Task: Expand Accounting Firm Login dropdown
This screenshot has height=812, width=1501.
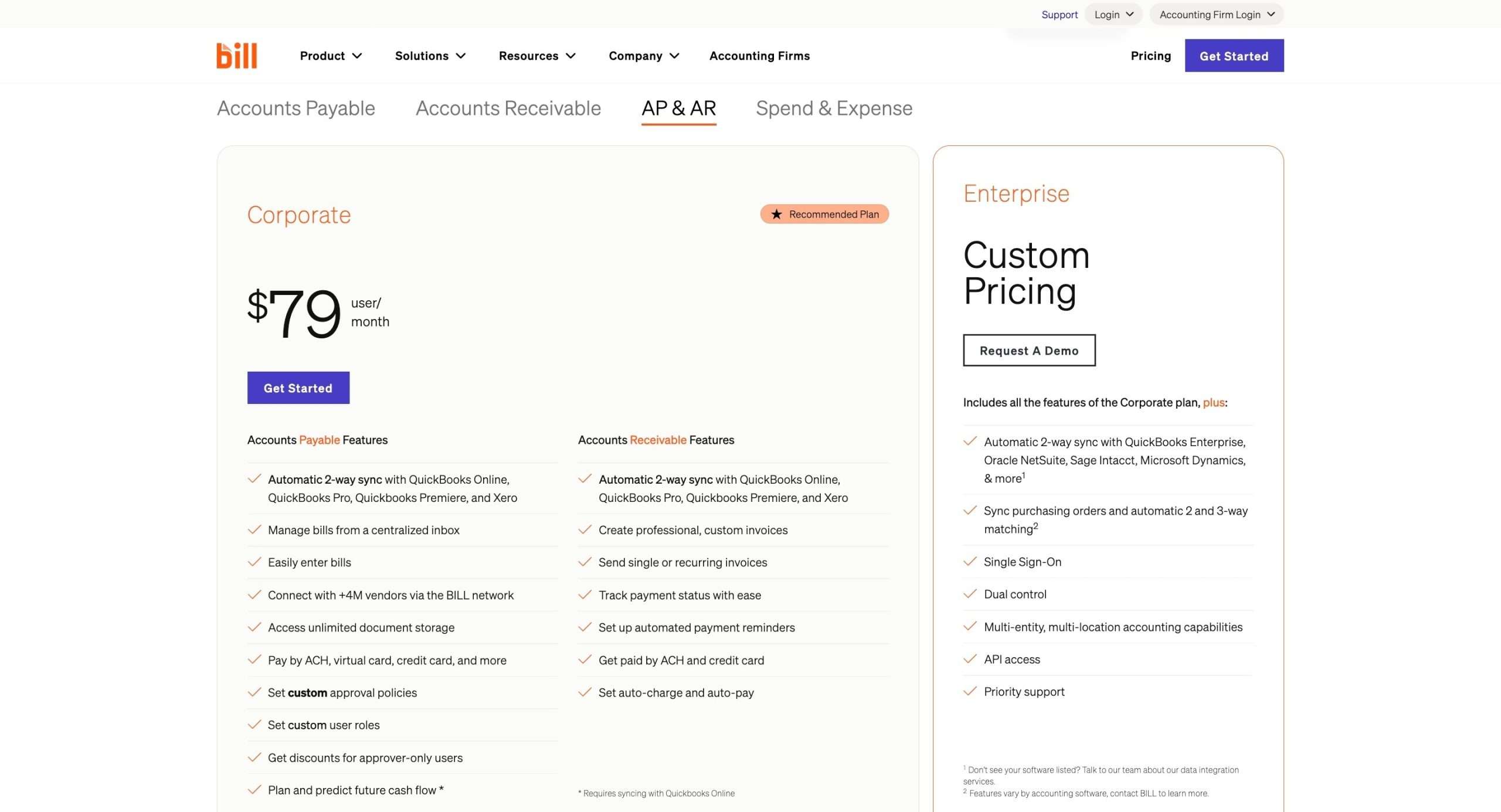Action: (x=1216, y=15)
